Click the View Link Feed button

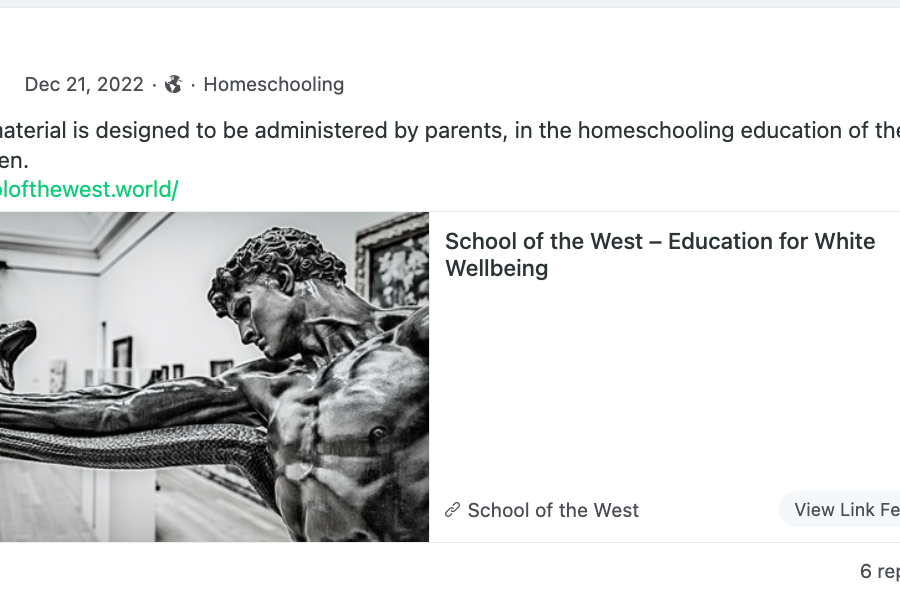[x=840, y=509]
